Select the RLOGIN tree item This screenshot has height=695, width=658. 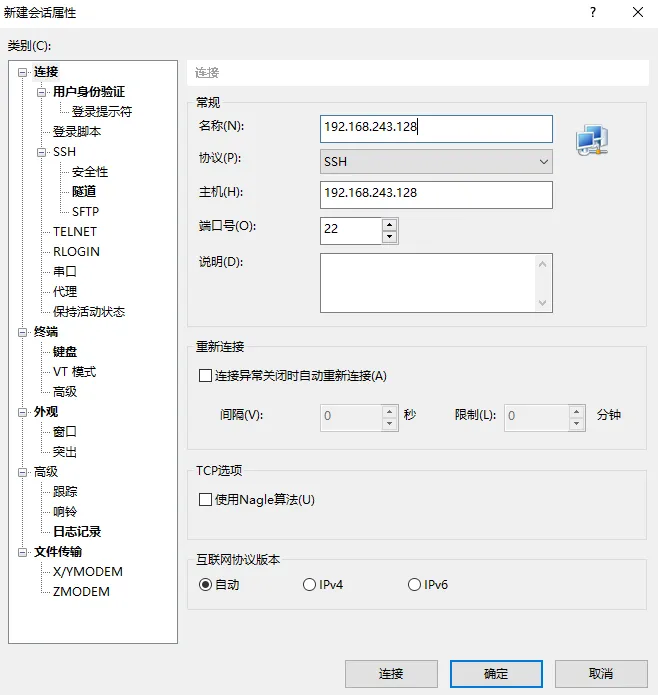pos(76,252)
